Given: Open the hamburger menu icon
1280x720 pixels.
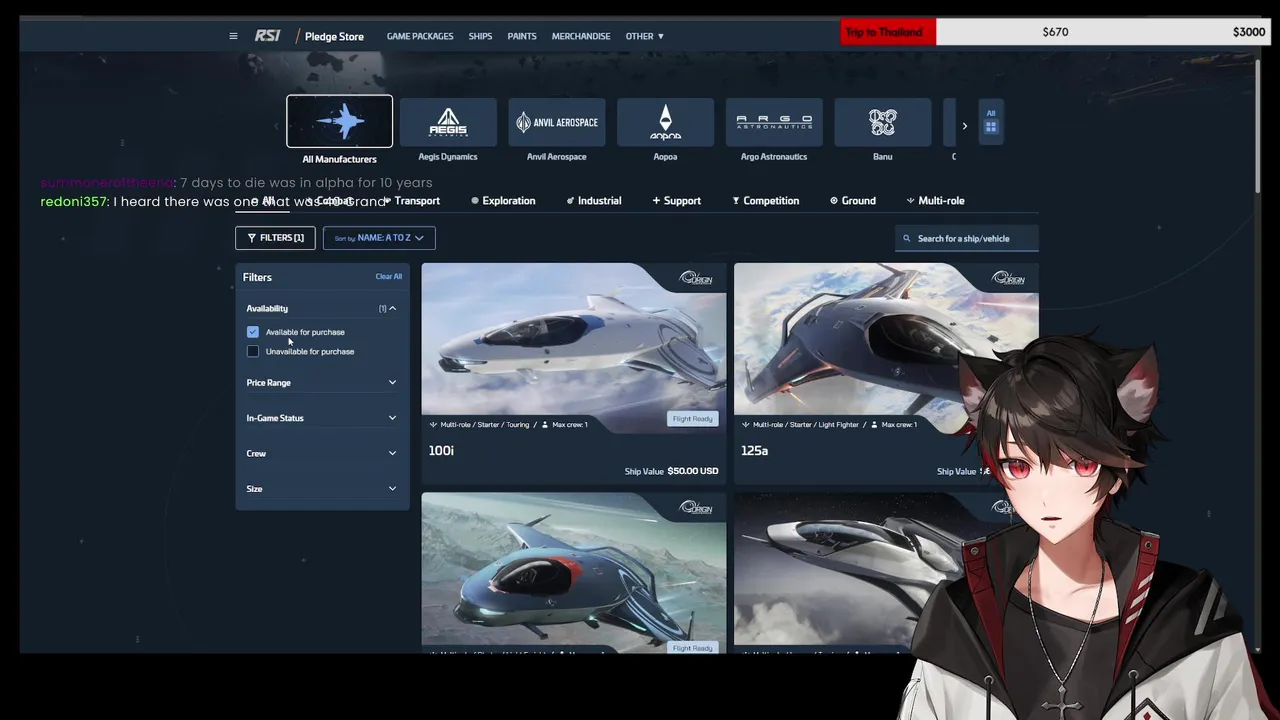Looking at the screenshot, I should tap(233, 36).
